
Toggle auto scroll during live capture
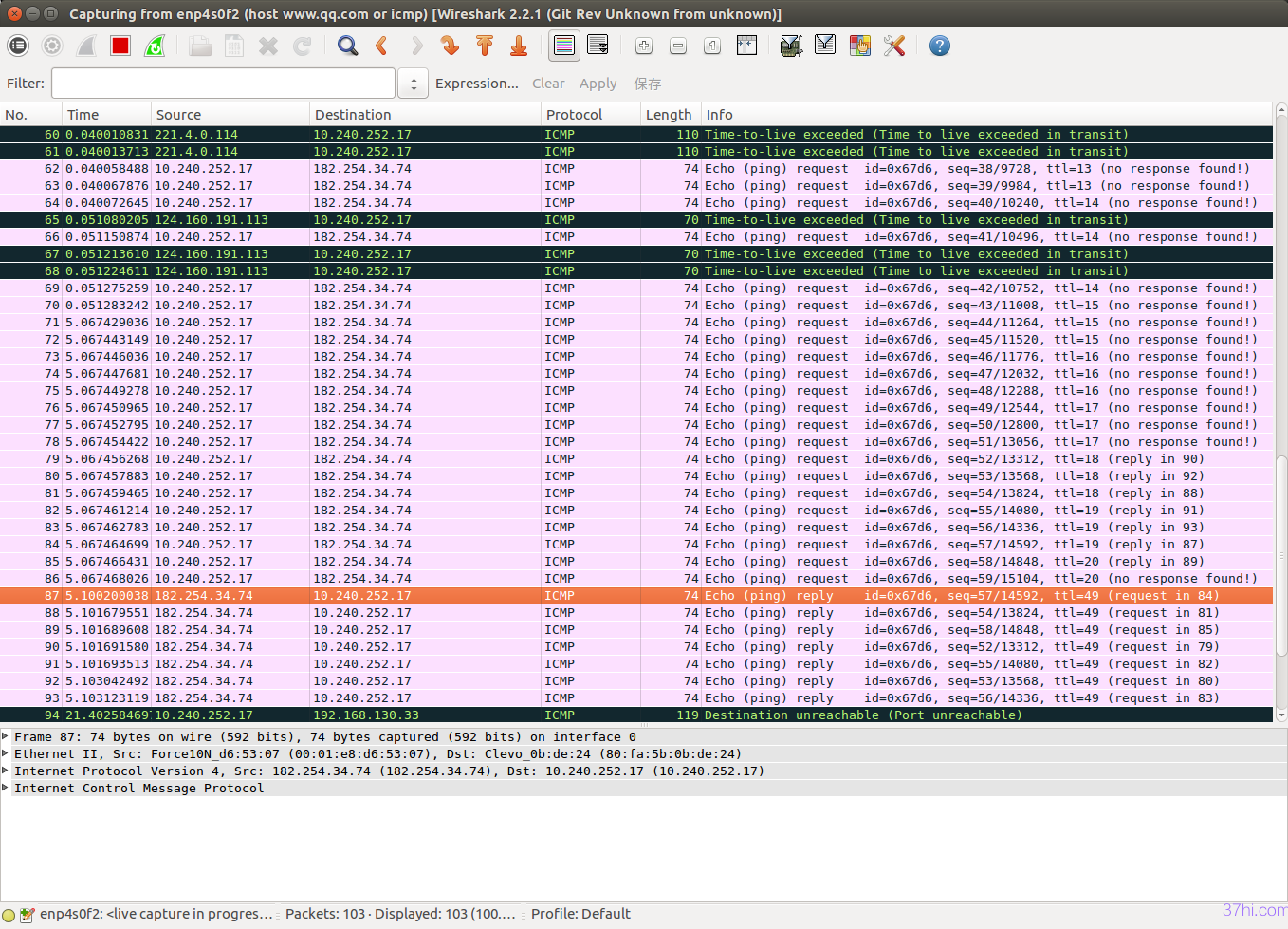click(598, 46)
